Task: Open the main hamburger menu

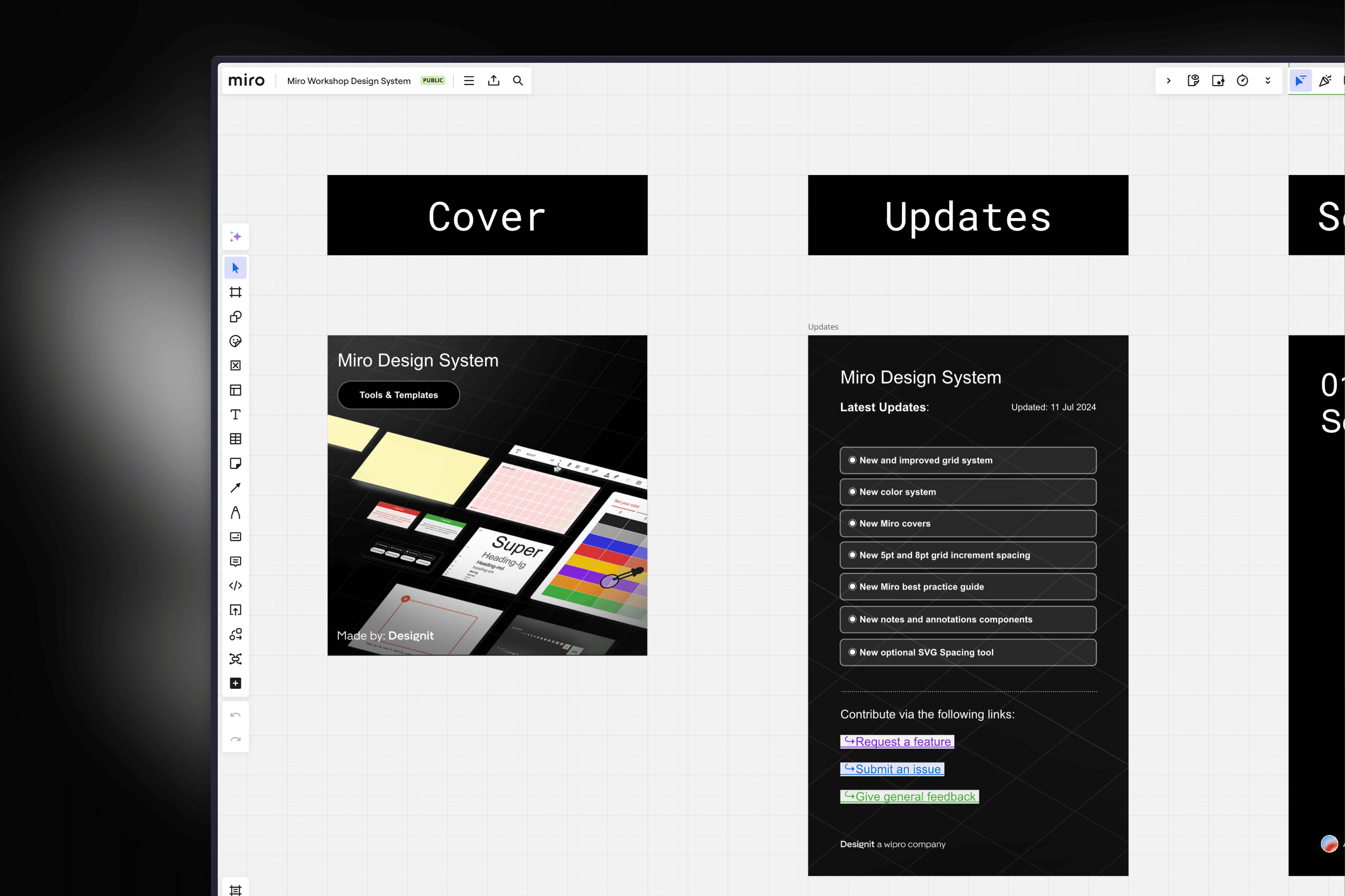Action: point(469,81)
